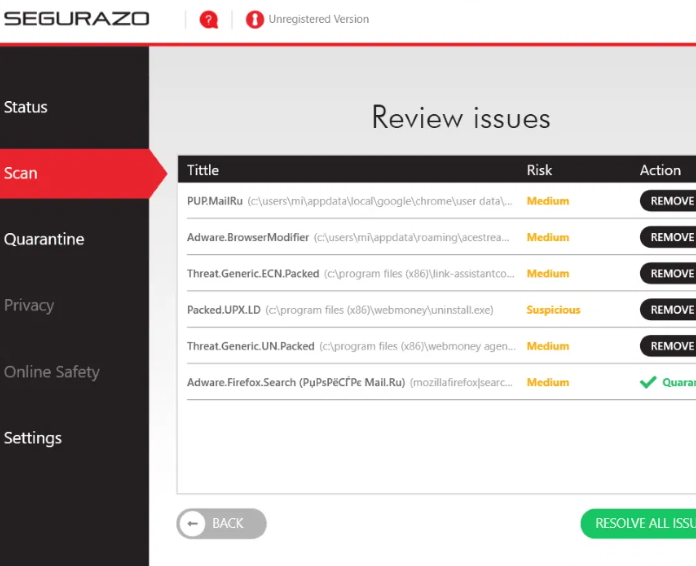Go to Online Safety
Viewport: 696px width, 566px height.
point(51,372)
